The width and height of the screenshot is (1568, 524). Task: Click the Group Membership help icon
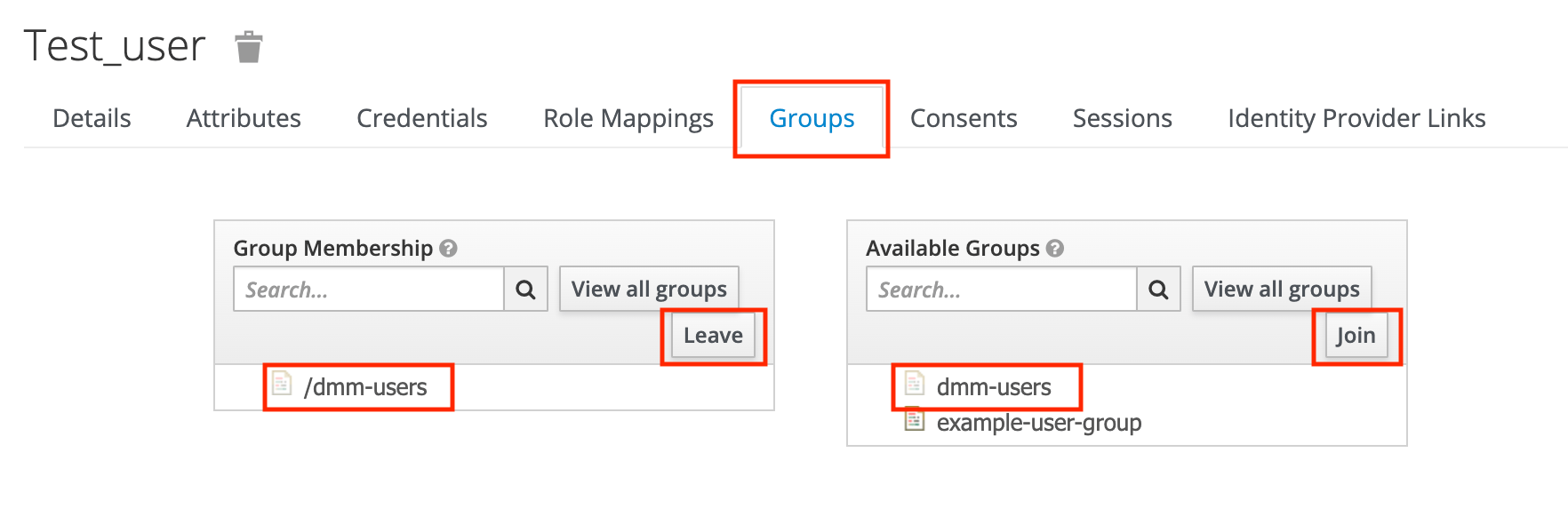pos(449,249)
